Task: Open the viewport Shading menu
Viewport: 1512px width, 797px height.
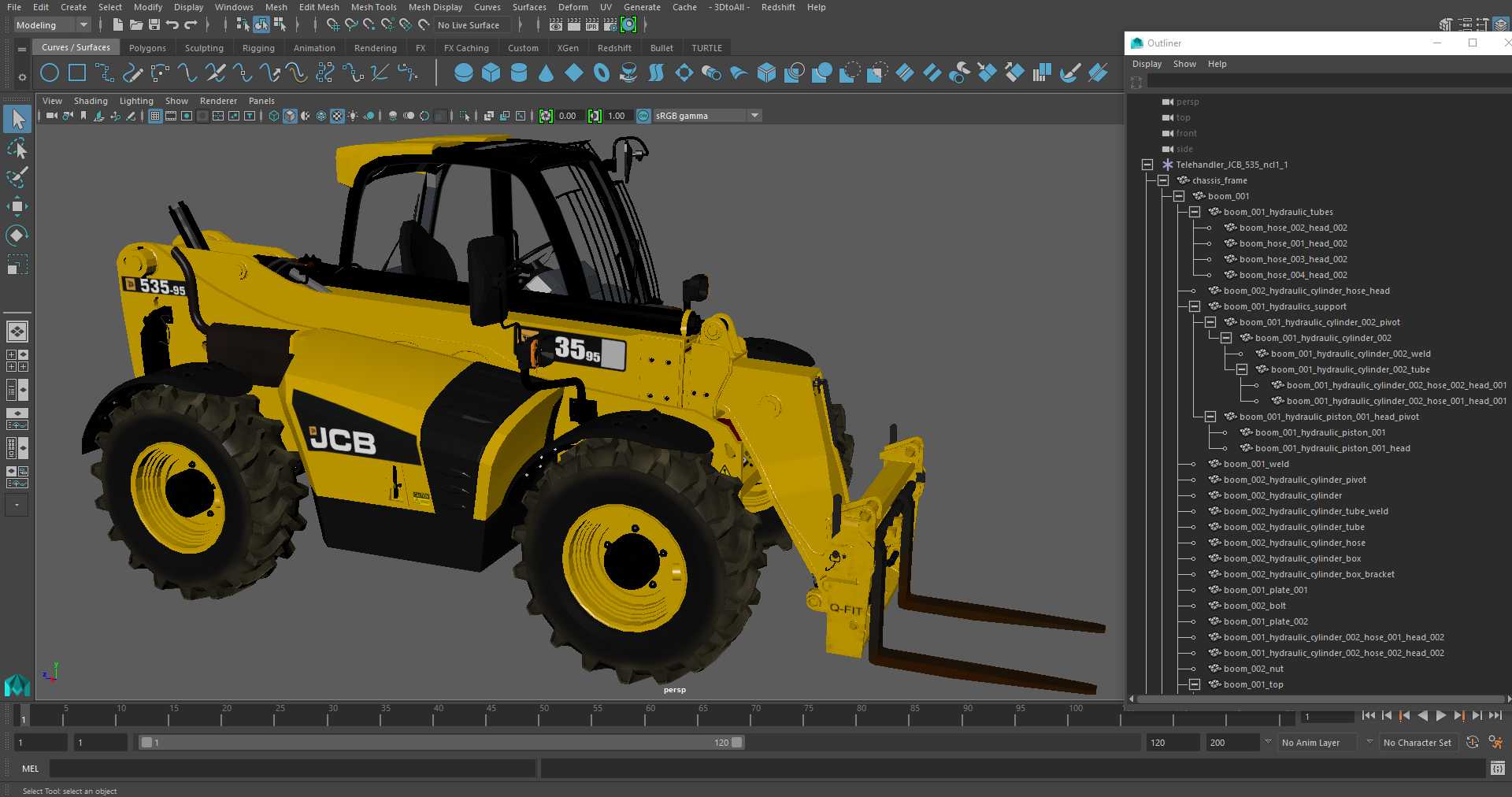Action: (91, 101)
